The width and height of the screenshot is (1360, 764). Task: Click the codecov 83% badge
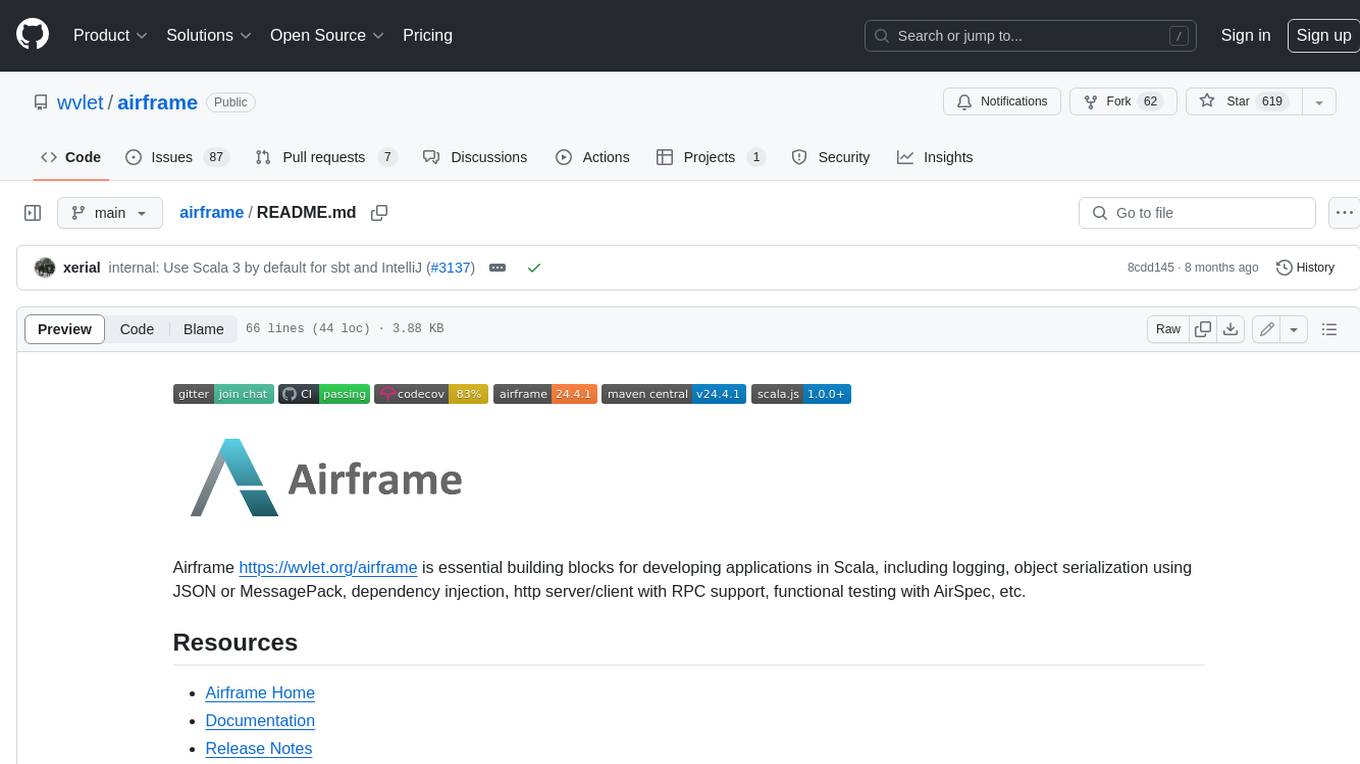click(431, 394)
